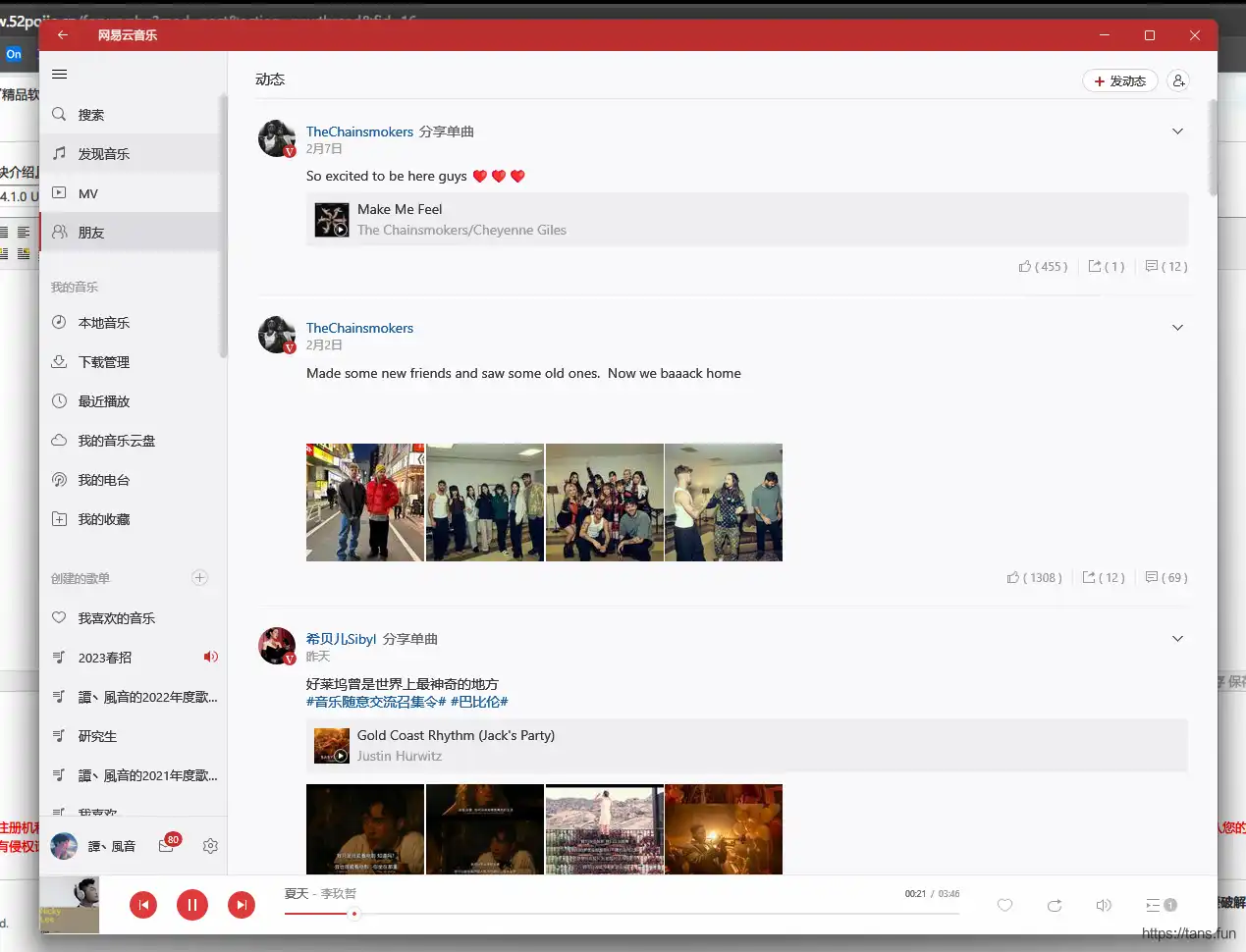1246x952 pixels.
Task: Open TheChainsmokers avatar on 2月7日 post
Action: [x=277, y=138]
